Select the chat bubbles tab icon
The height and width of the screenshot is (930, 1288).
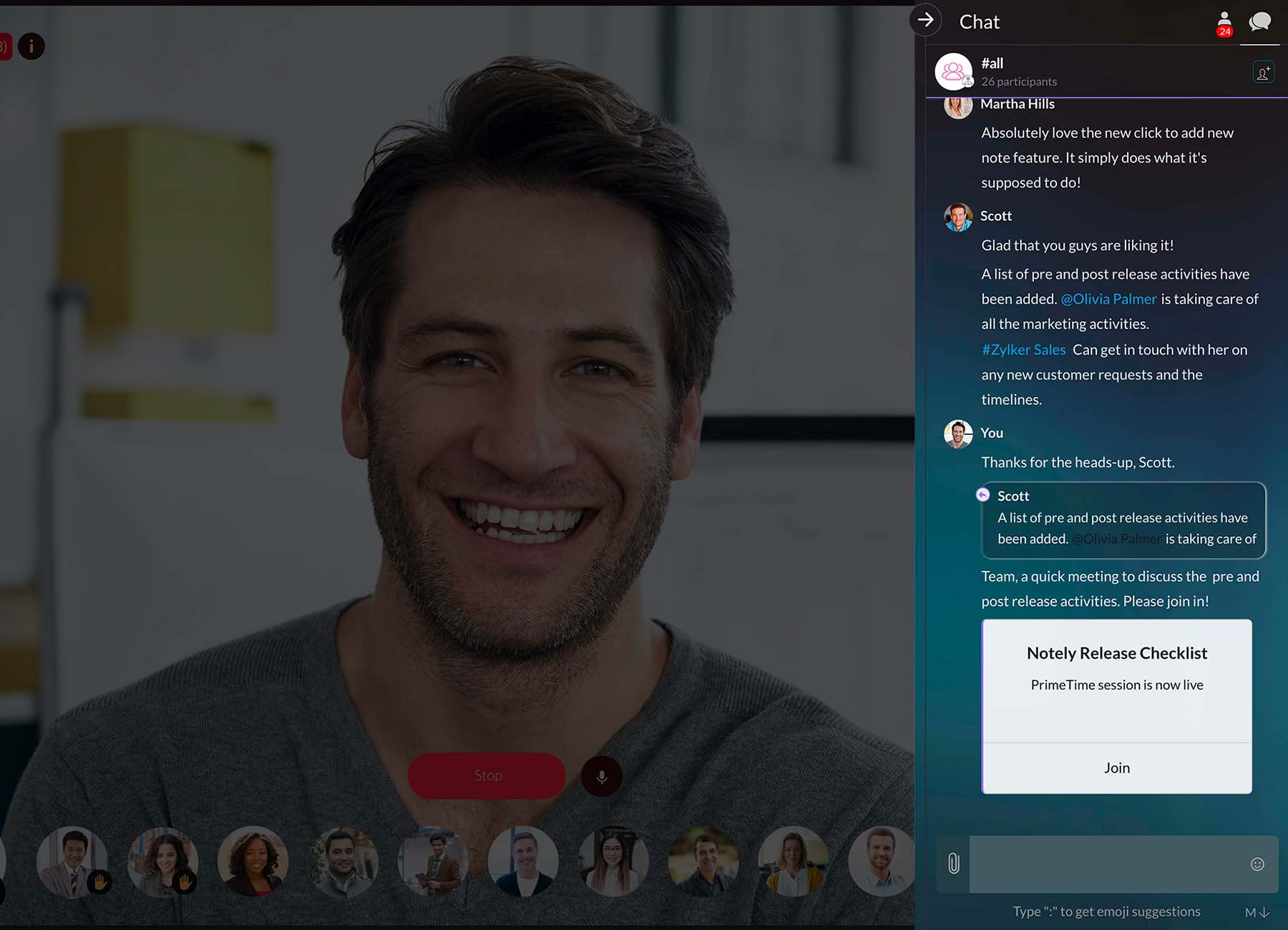tap(1259, 22)
